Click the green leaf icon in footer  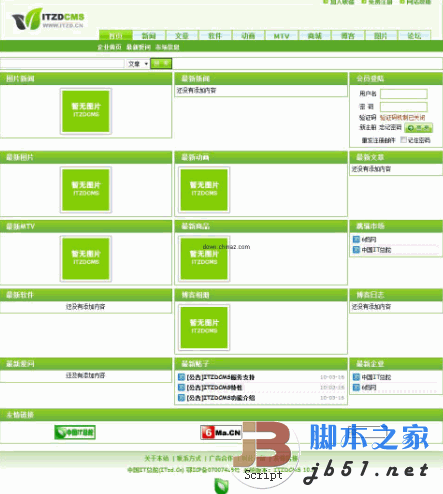point(221,486)
